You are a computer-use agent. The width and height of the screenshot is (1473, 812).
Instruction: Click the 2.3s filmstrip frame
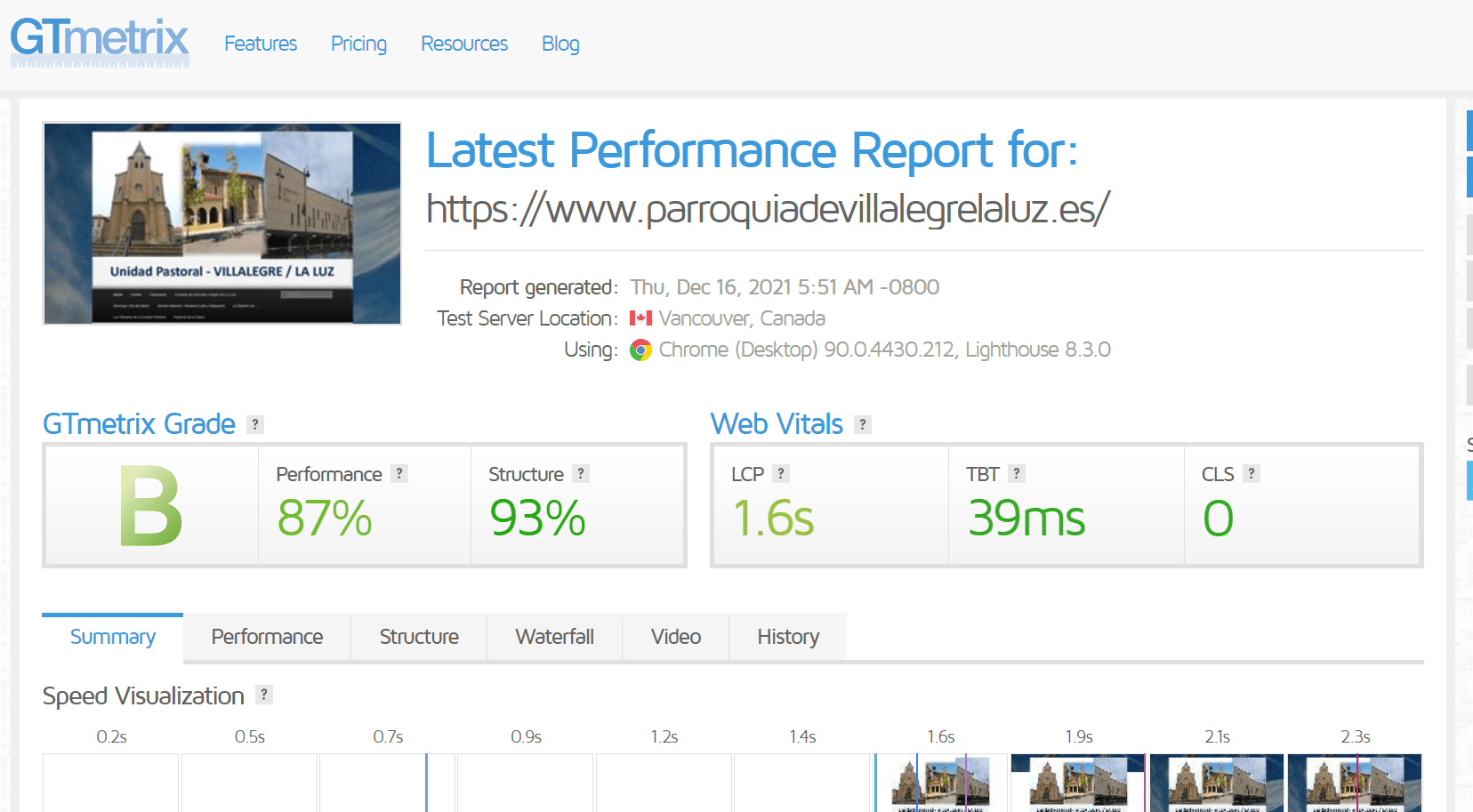click(x=1355, y=783)
